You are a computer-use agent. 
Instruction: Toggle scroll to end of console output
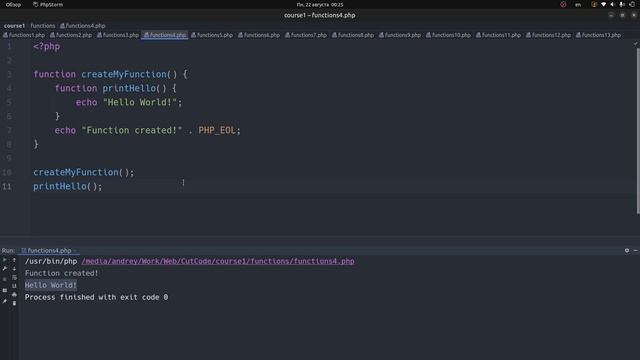click(x=14, y=286)
